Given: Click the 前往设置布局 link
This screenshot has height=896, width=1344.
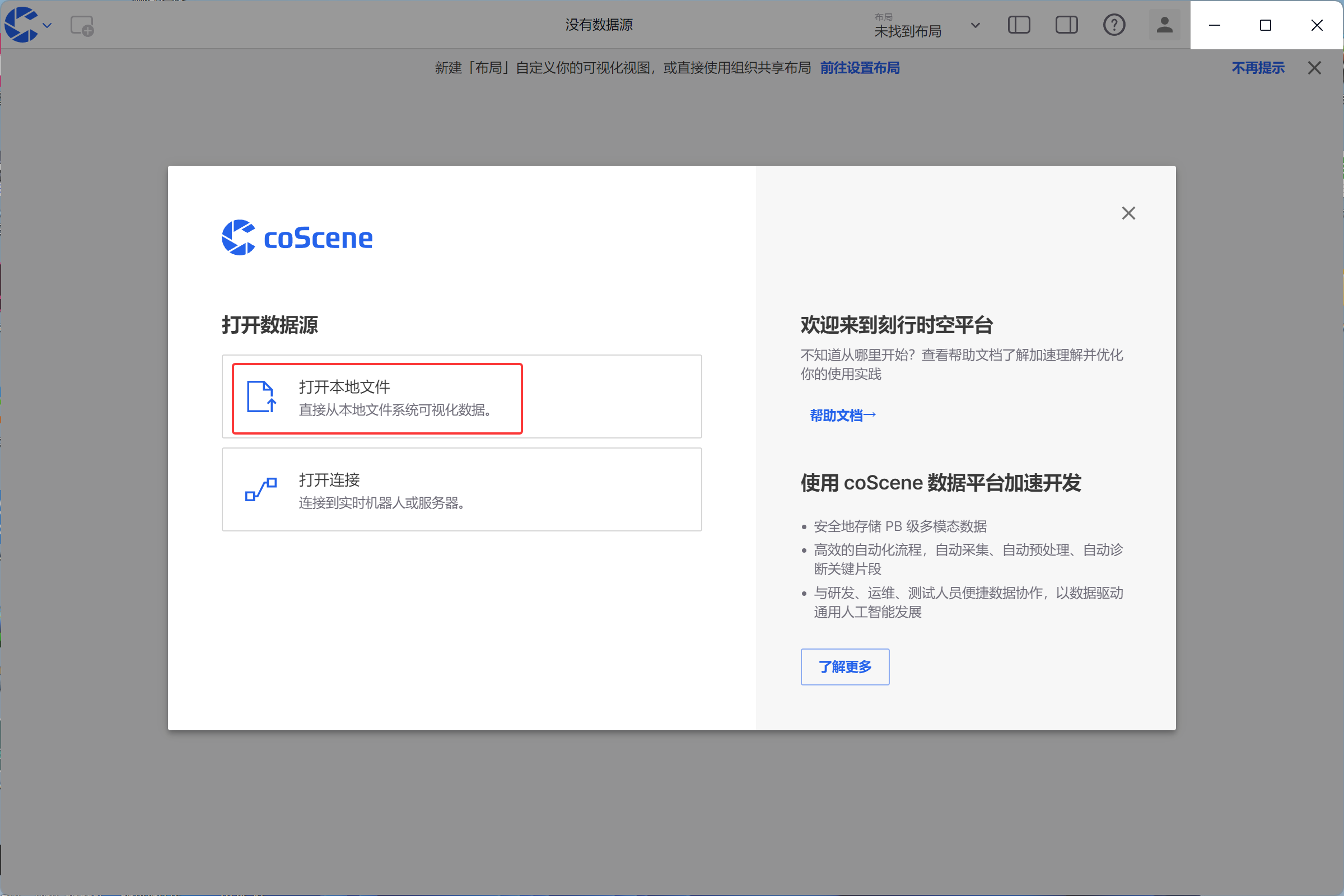Looking at the screenshot, I should point(860,67).
